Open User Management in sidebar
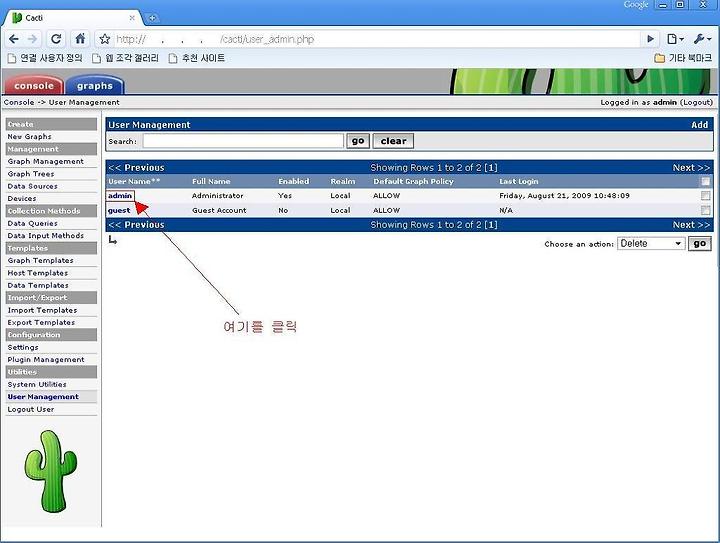 coord(43,397)
